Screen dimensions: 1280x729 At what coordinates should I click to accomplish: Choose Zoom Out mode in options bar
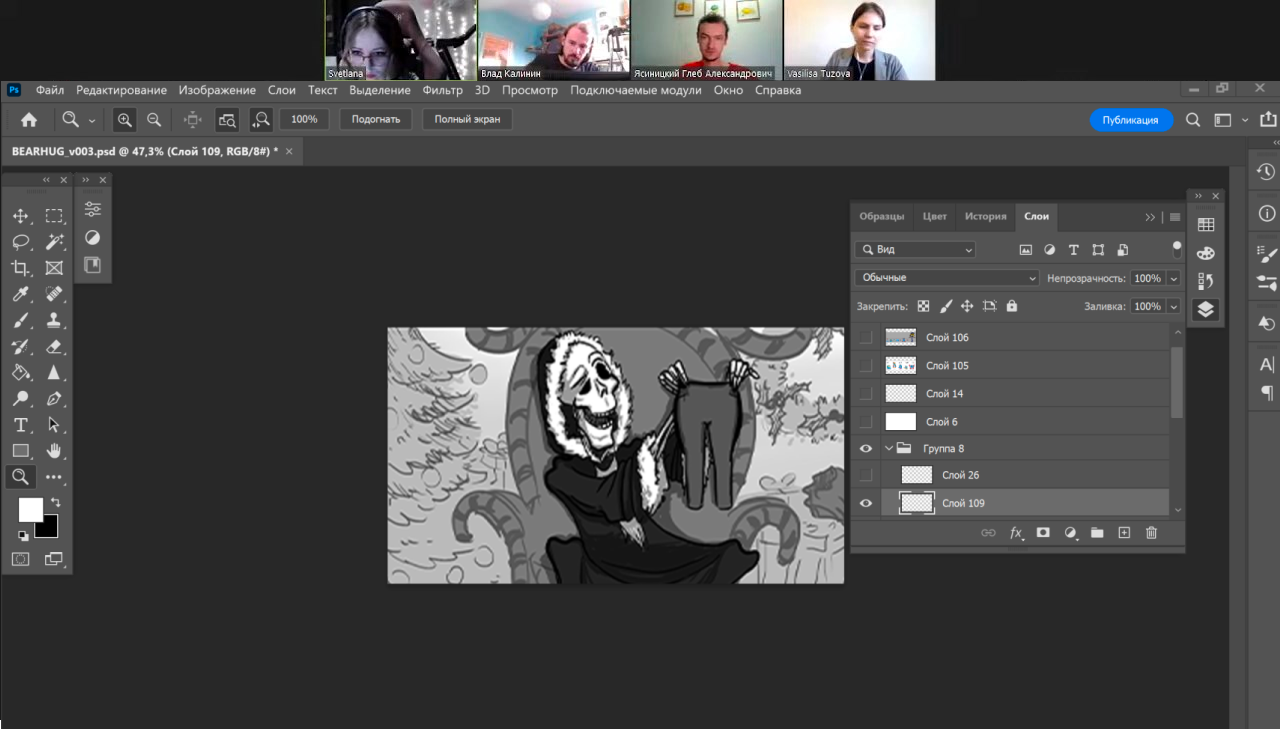coord(154,119)
